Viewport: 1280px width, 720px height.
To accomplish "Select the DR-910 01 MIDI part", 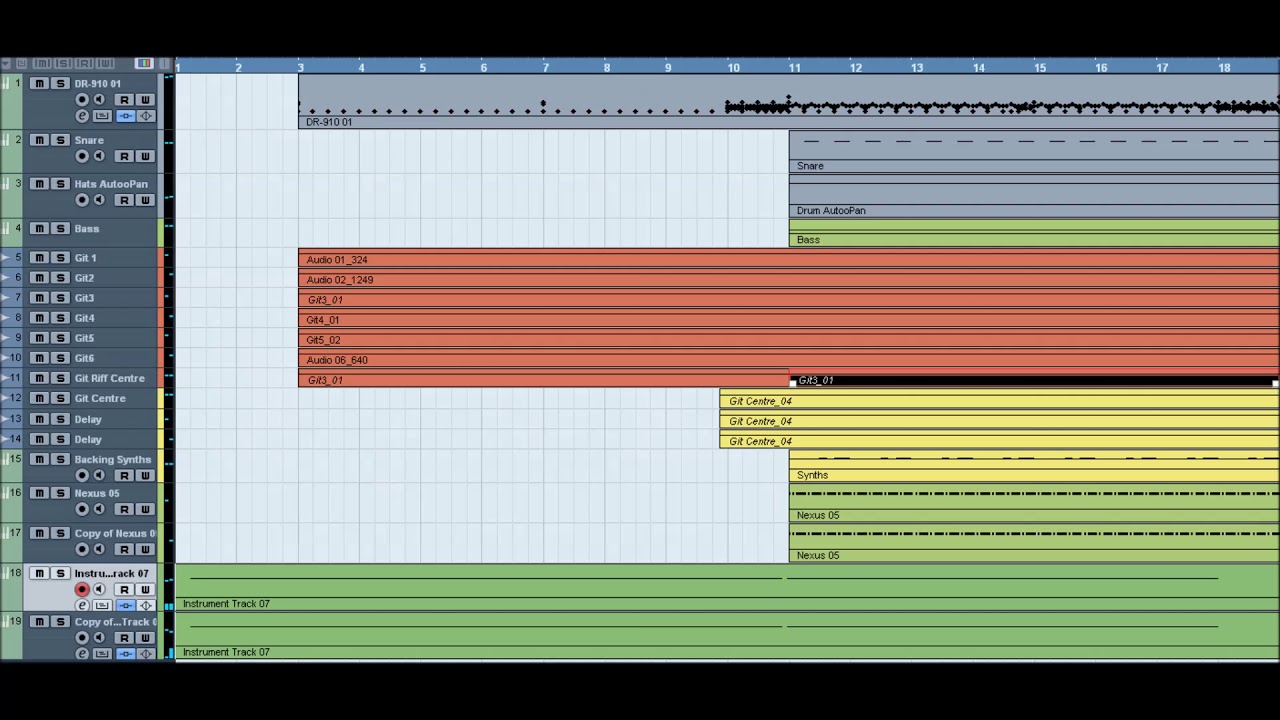I will pyautogui.click(x=788, y=101).
